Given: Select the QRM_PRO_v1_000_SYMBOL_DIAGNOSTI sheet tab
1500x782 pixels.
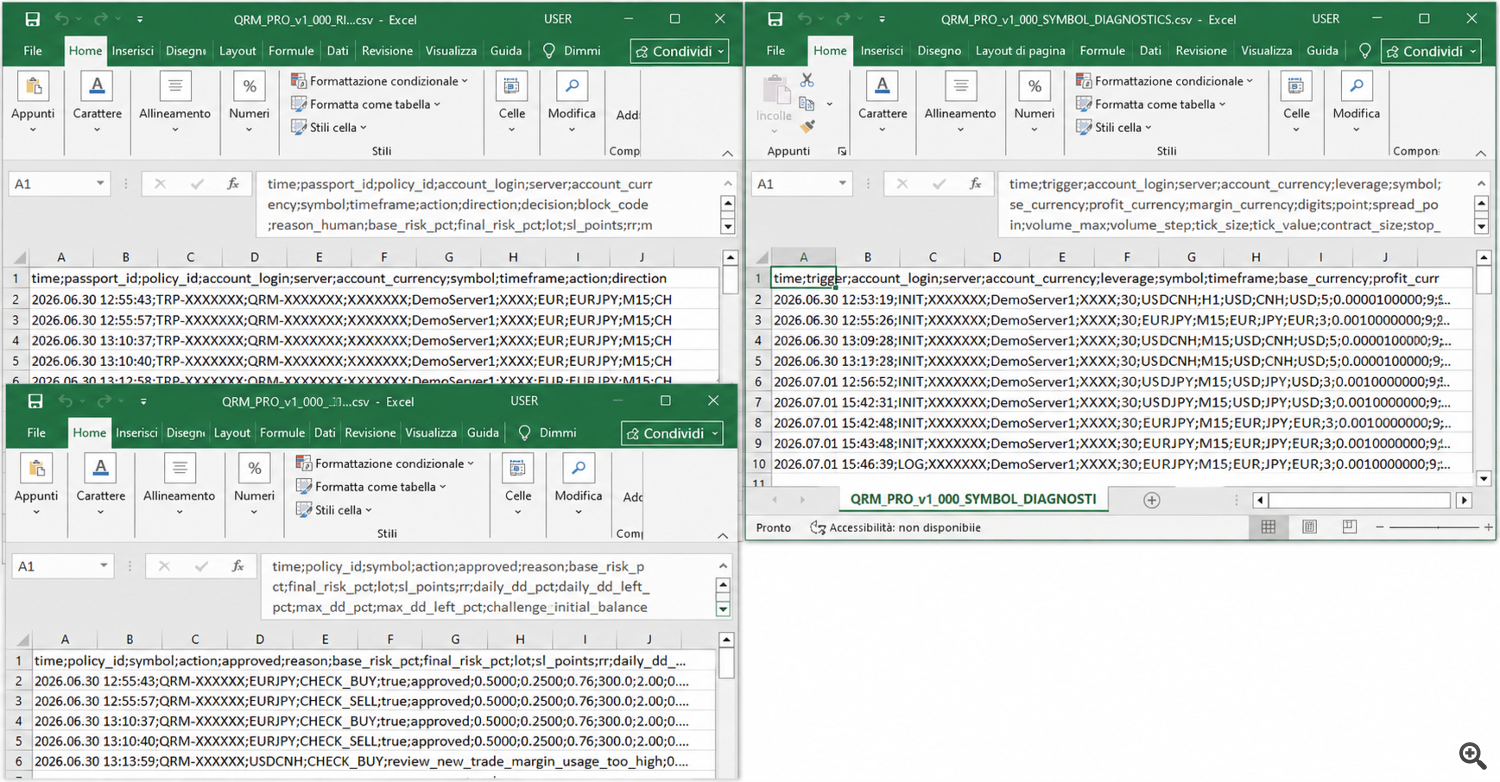Looking at the screenshot, I should [x=973, y=499].
